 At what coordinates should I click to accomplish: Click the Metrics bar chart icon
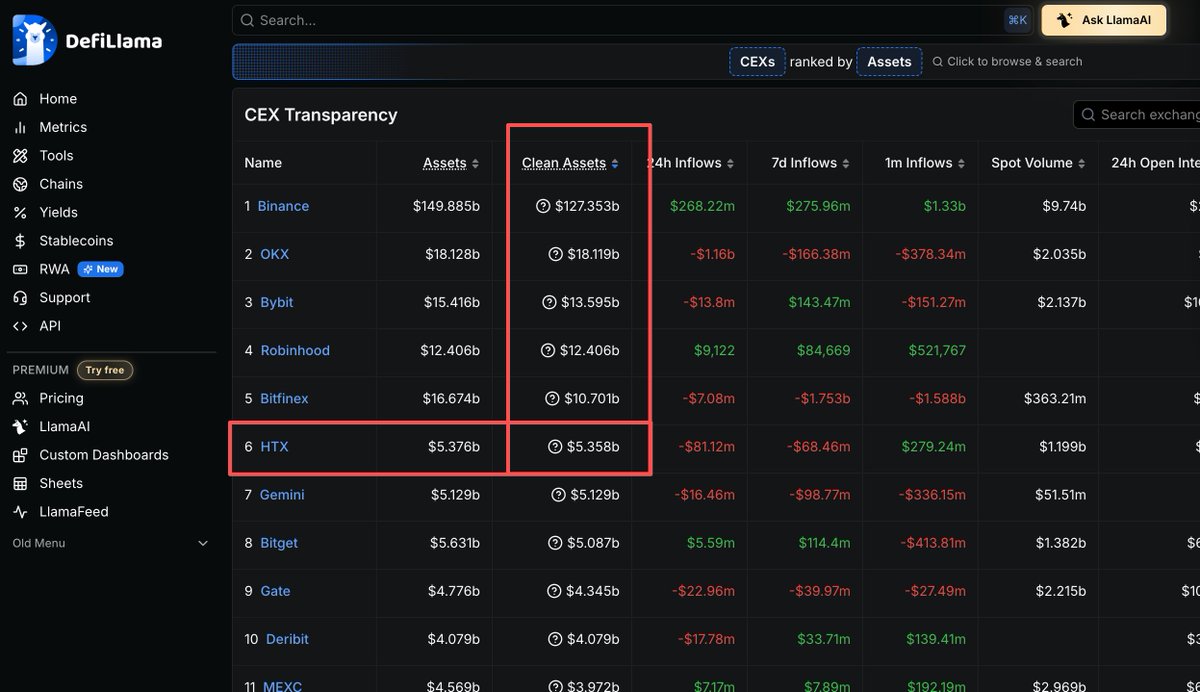pos(20,127)
